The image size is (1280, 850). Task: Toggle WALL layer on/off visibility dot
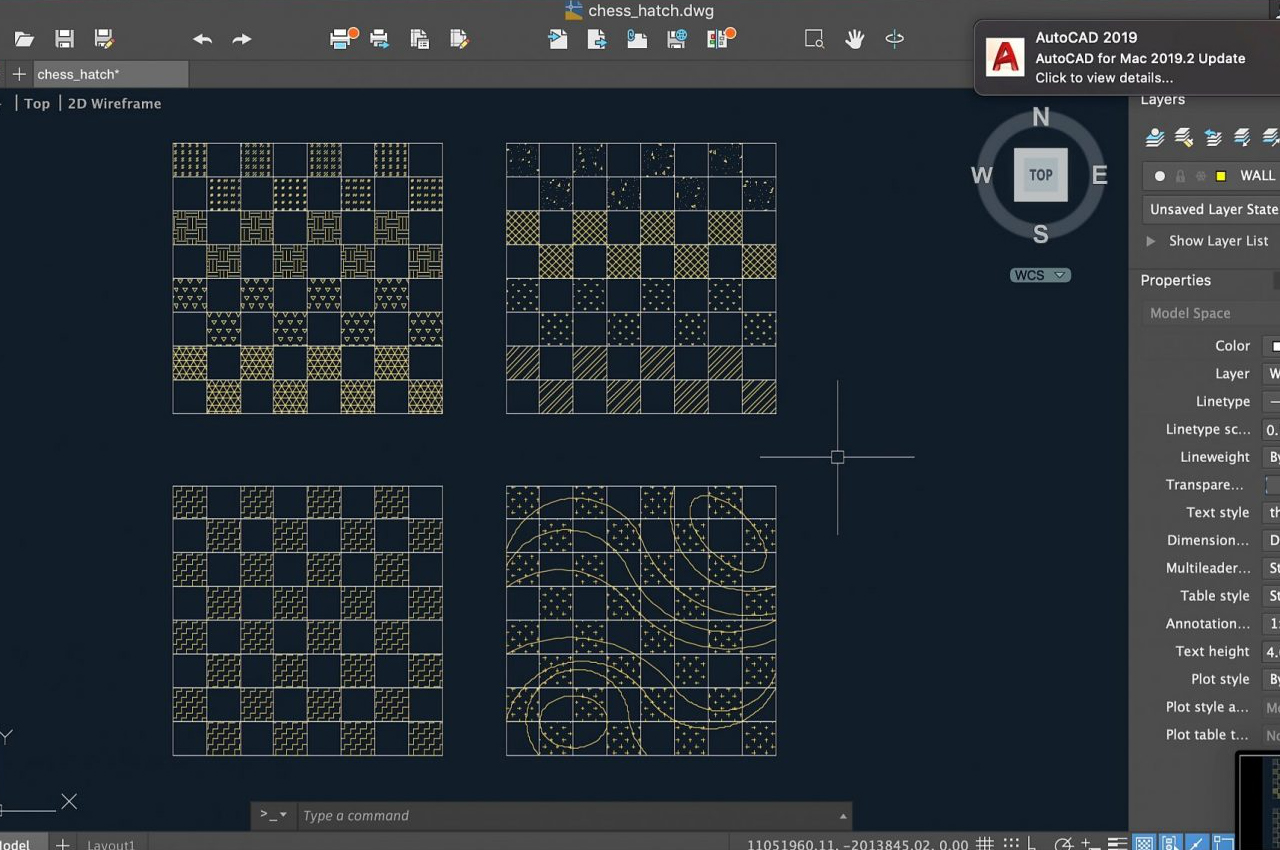(1160, 176)
